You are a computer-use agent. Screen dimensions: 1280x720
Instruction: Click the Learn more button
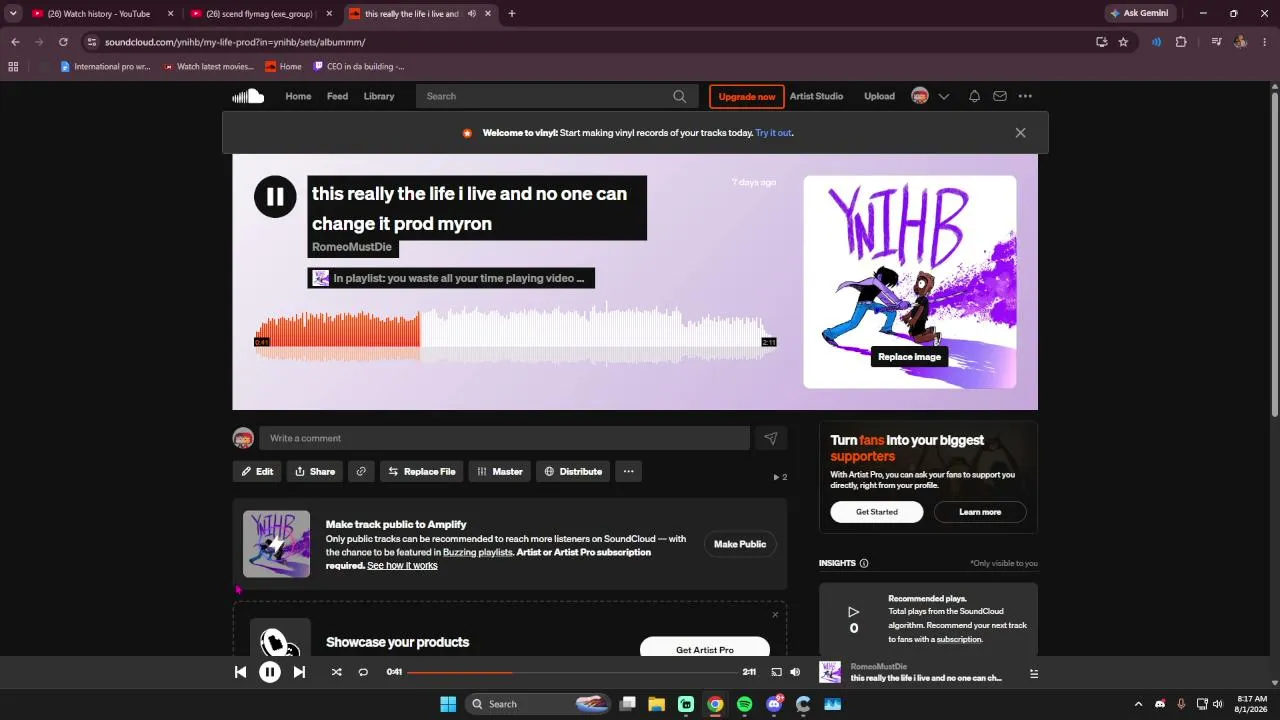click(x=980, y=512)
